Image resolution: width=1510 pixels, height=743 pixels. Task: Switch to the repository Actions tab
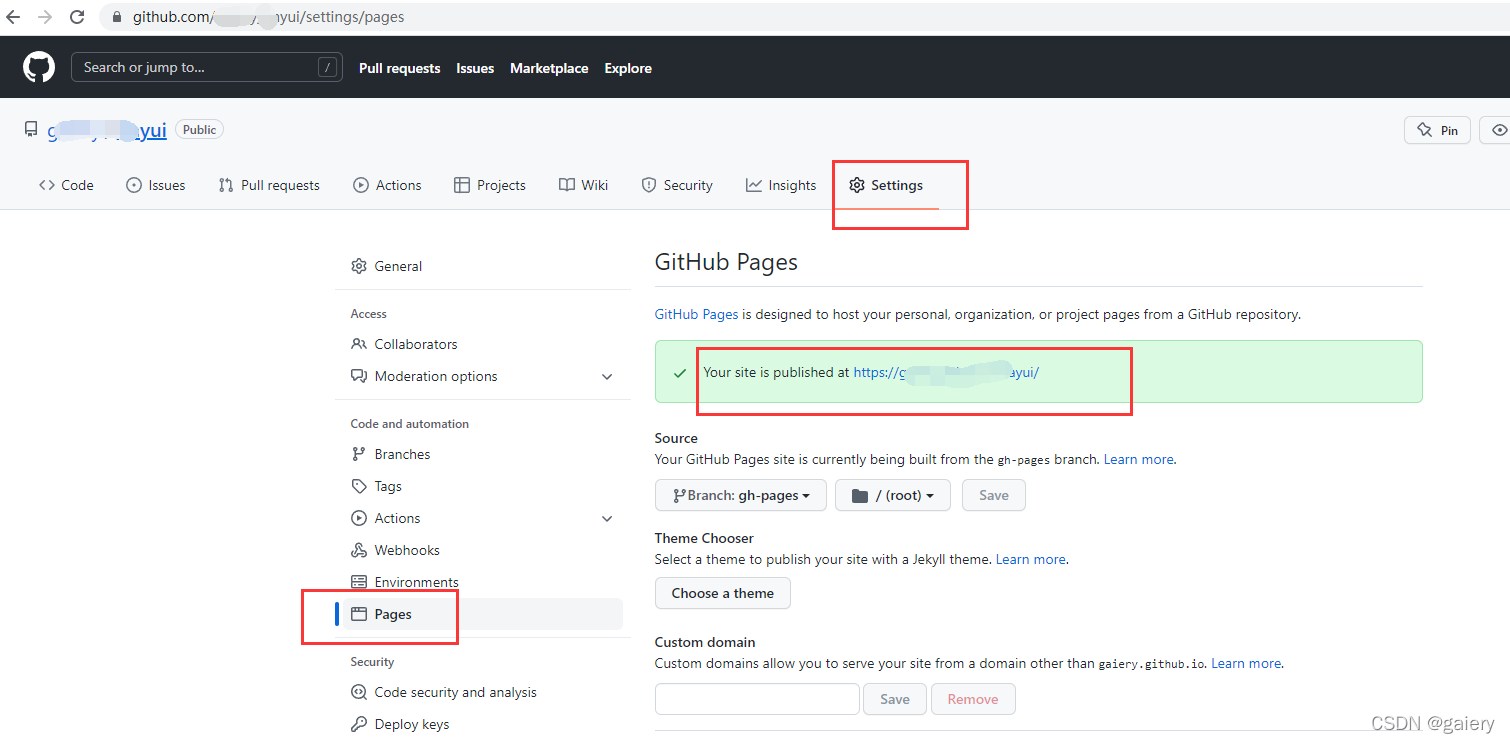tap(388, 185)
